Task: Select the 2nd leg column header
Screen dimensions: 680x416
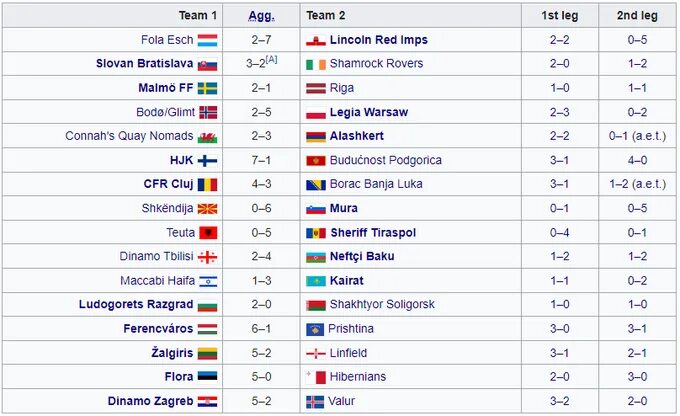Action: pos(637,16)
